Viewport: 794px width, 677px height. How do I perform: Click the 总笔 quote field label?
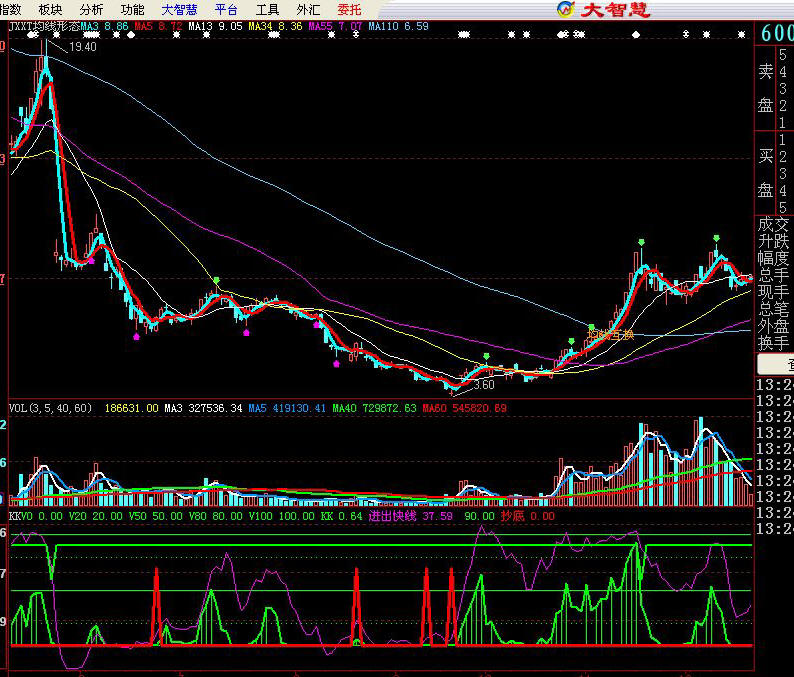click(x=773, y=309)
